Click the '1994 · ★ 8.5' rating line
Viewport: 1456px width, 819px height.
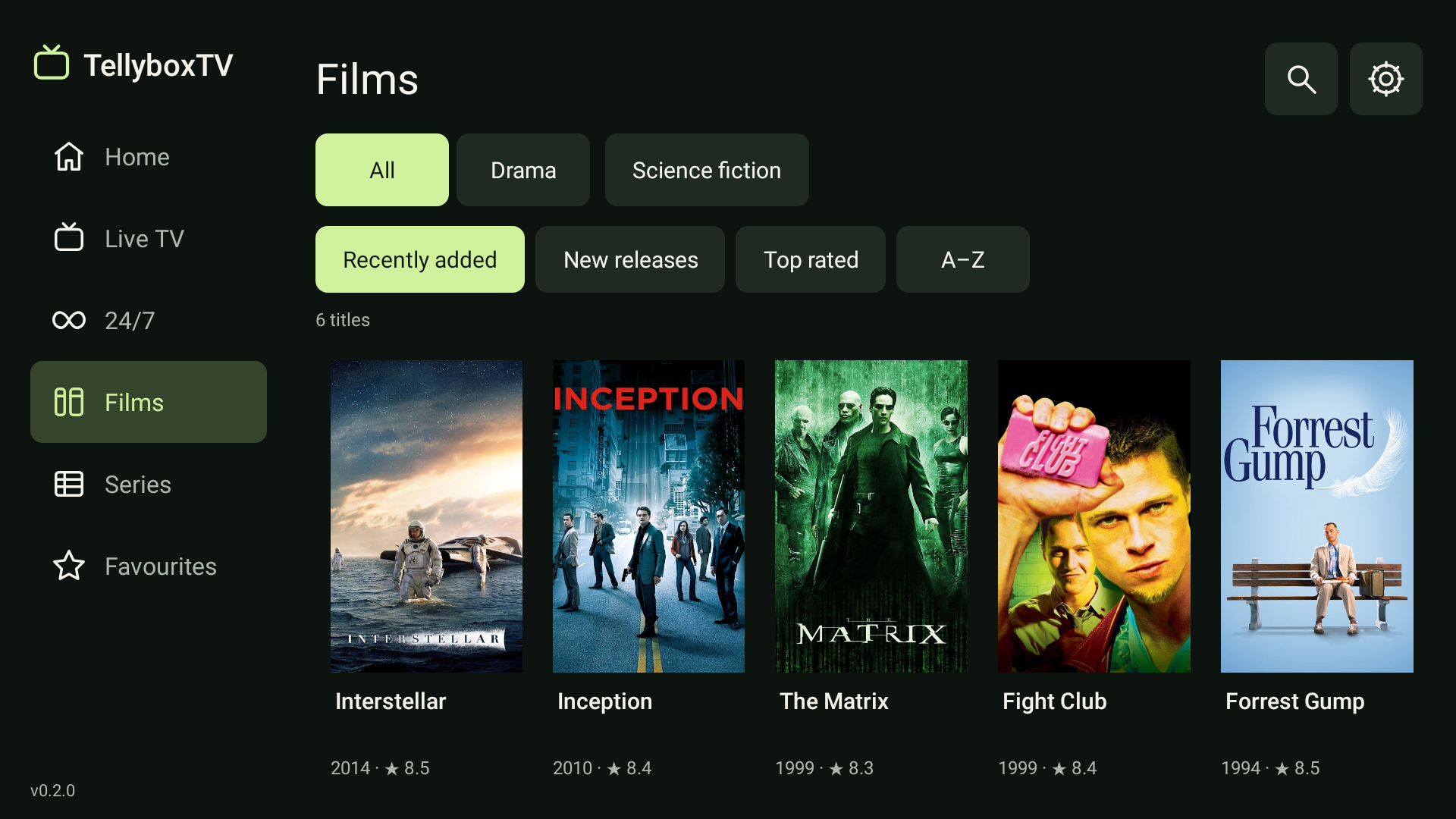(x=1270, y=768)
